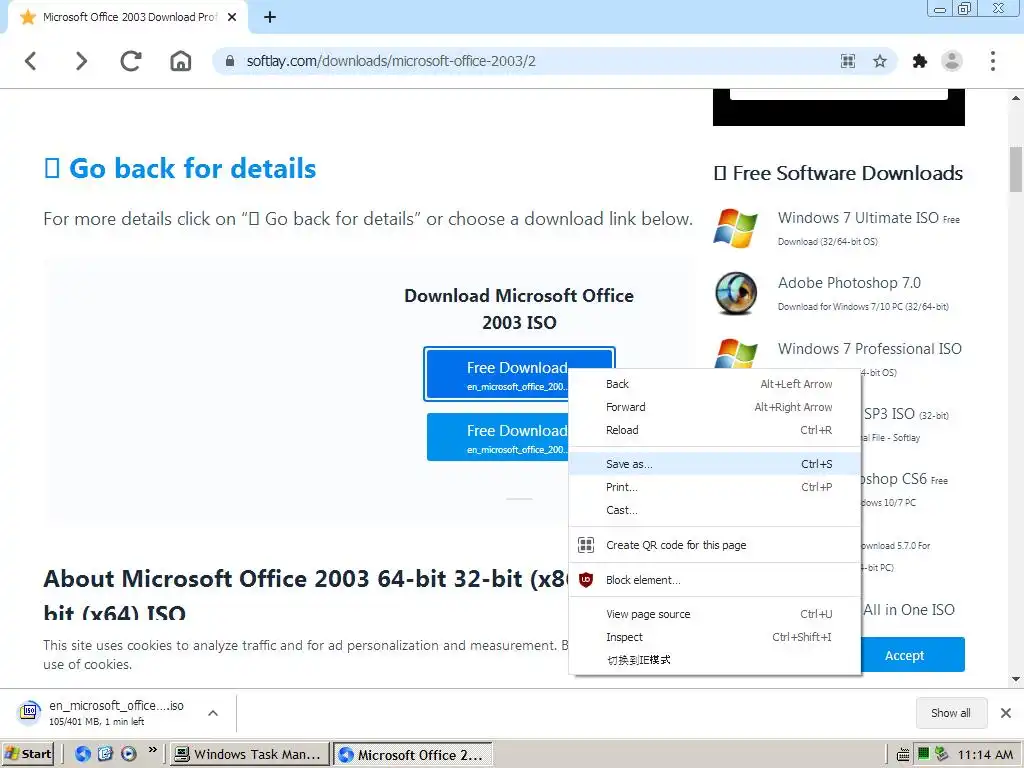This screenshot has height=768, width=1024.
Task: Click the keyboard tray icon
Action: tap(903, 755)
